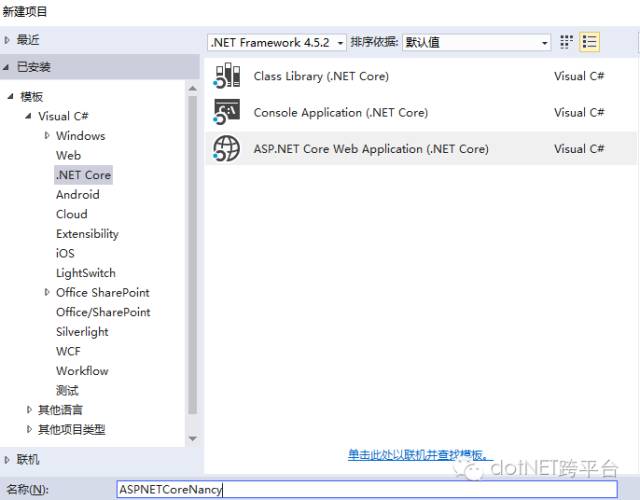Select the Workflow category
640x500 pixels.
[82, 371]
